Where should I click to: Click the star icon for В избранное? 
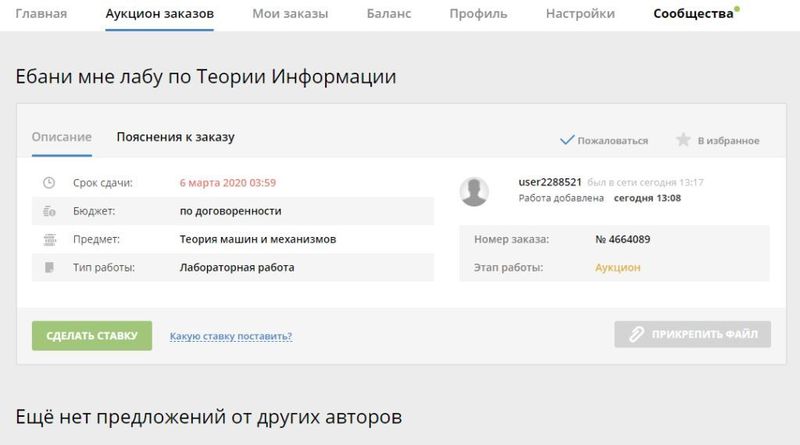[683, 140]
